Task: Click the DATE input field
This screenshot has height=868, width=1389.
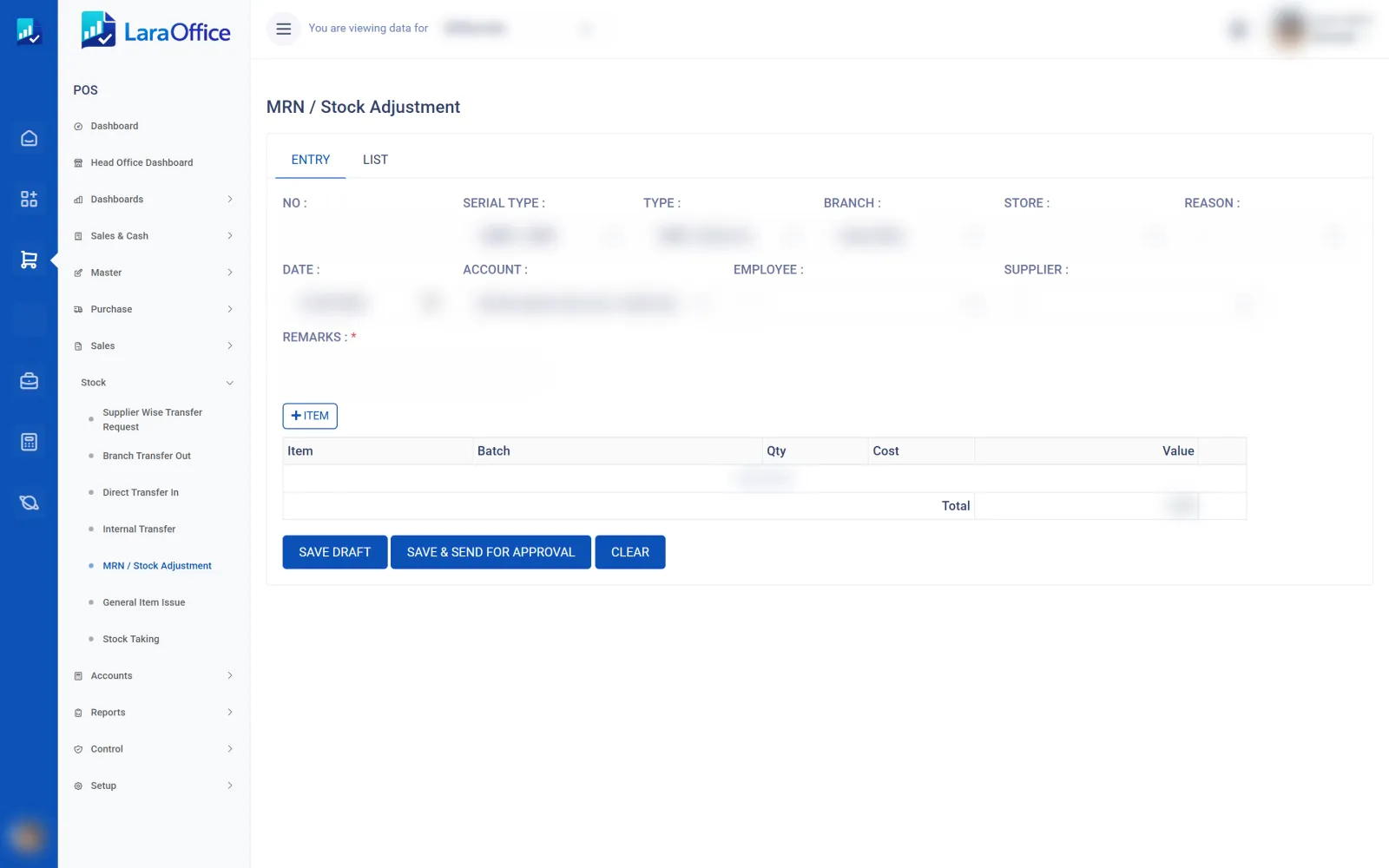Action: click(364, 303)
